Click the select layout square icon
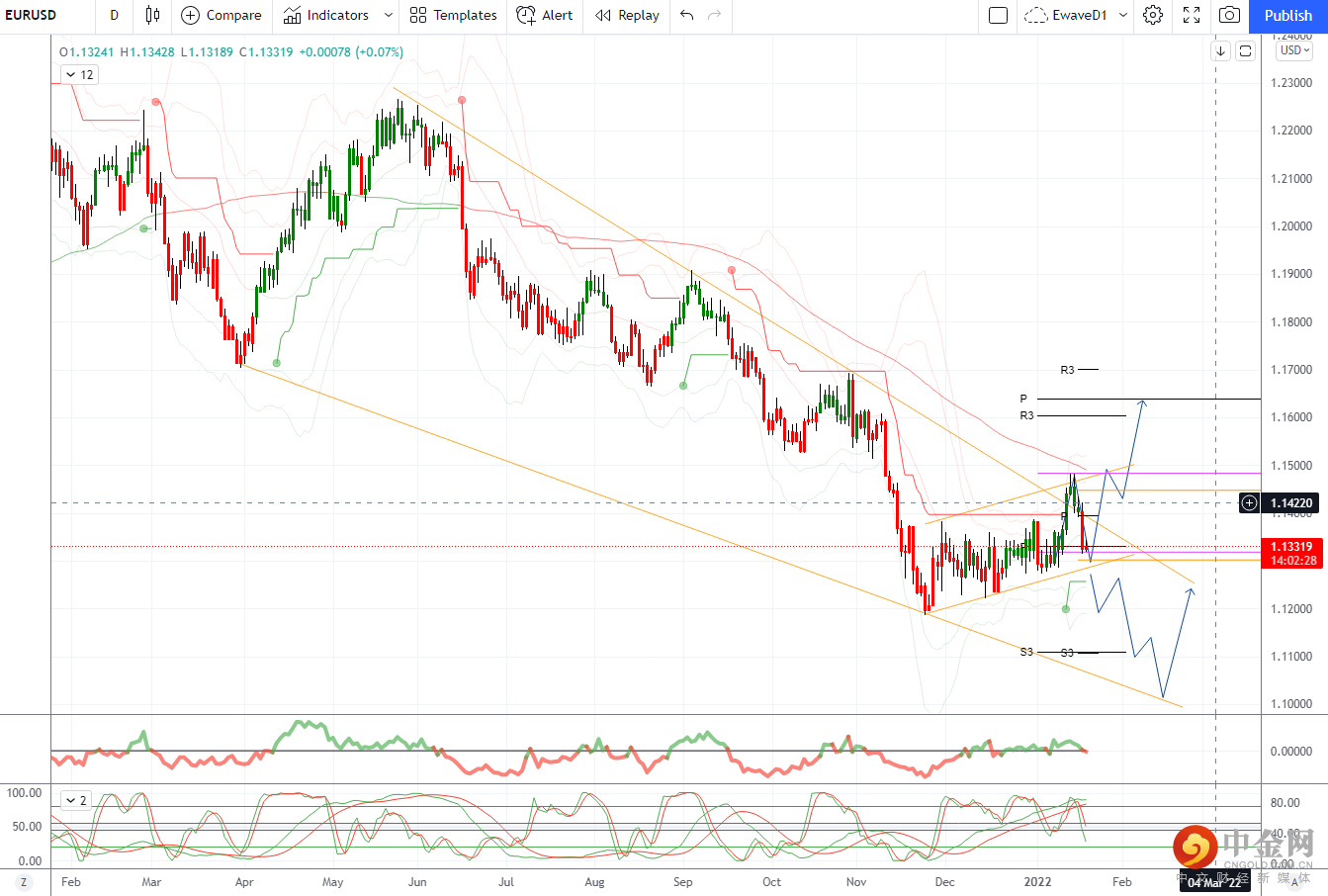This screenshot has height=896, width=1328. 999,15
